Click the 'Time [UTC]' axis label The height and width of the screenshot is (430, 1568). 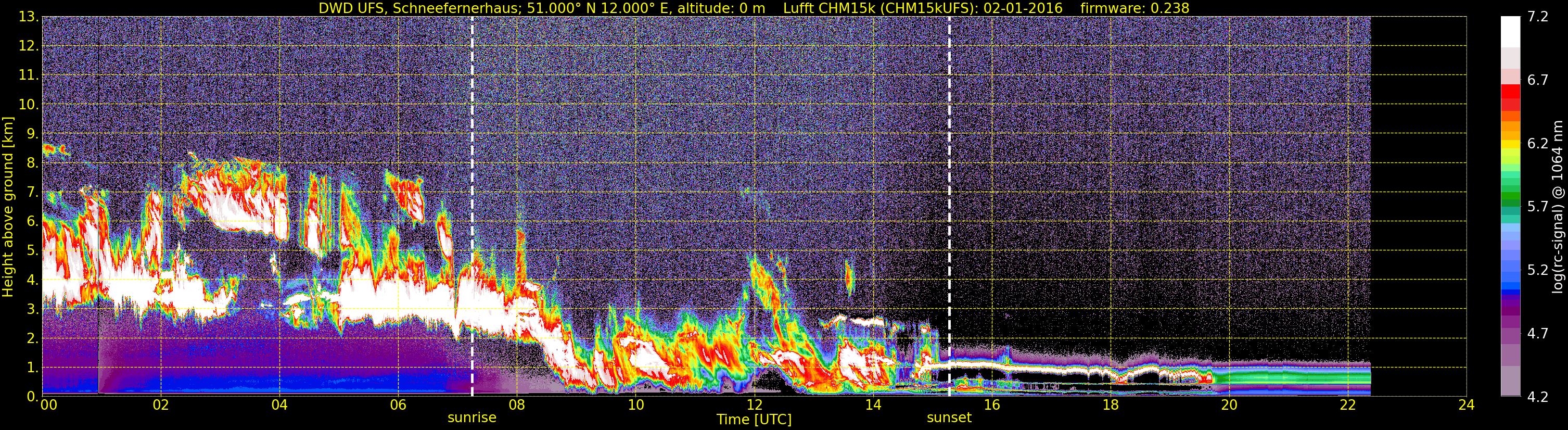(x=754, y=419)
